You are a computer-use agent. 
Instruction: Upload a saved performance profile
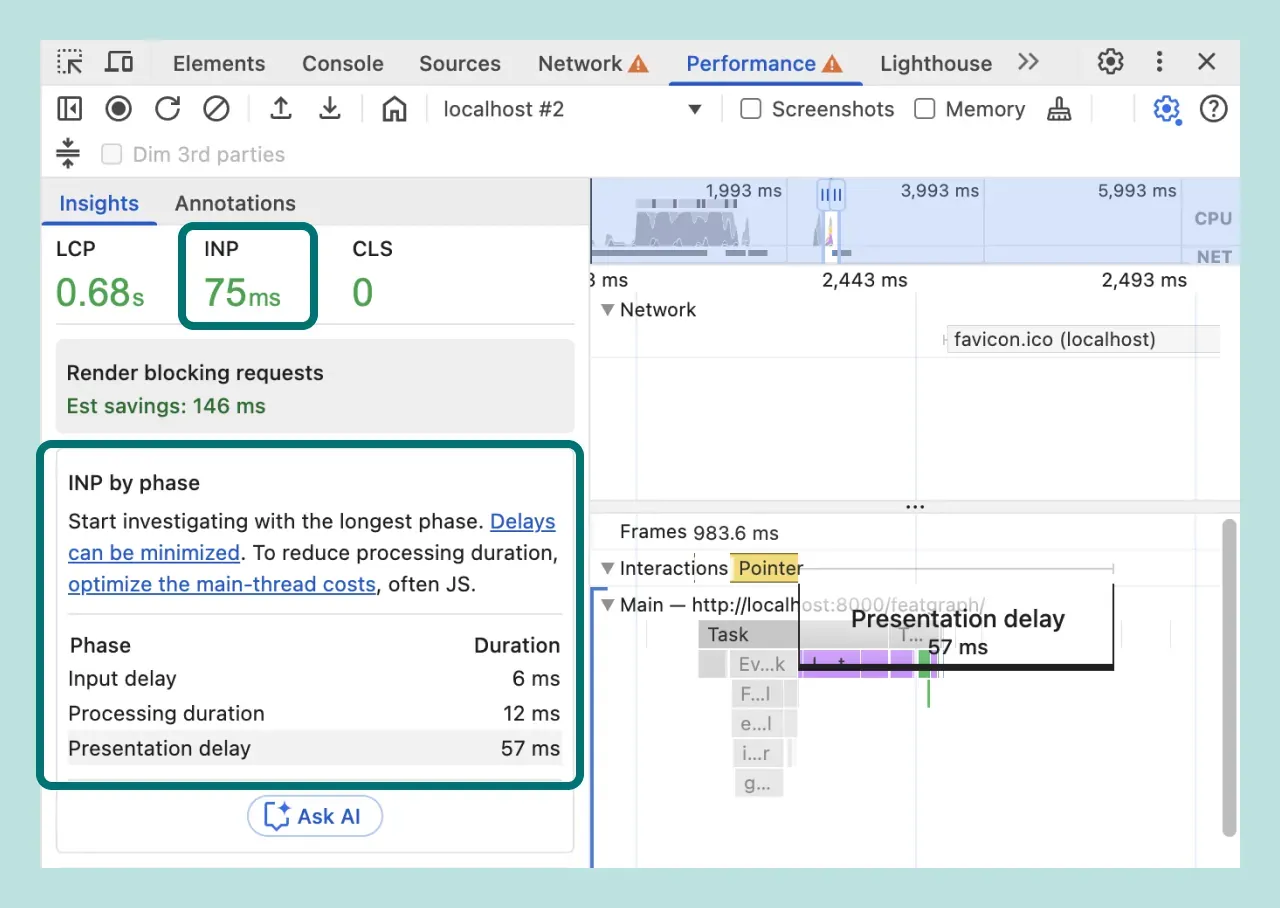280,109
